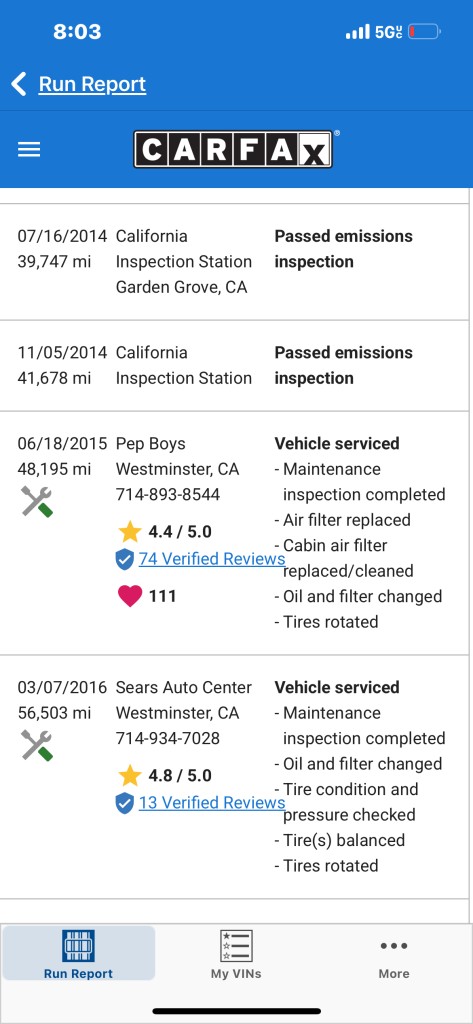Tap the back chevron beside Run Report
473x1024 pixels.
[x=19, y=84]
